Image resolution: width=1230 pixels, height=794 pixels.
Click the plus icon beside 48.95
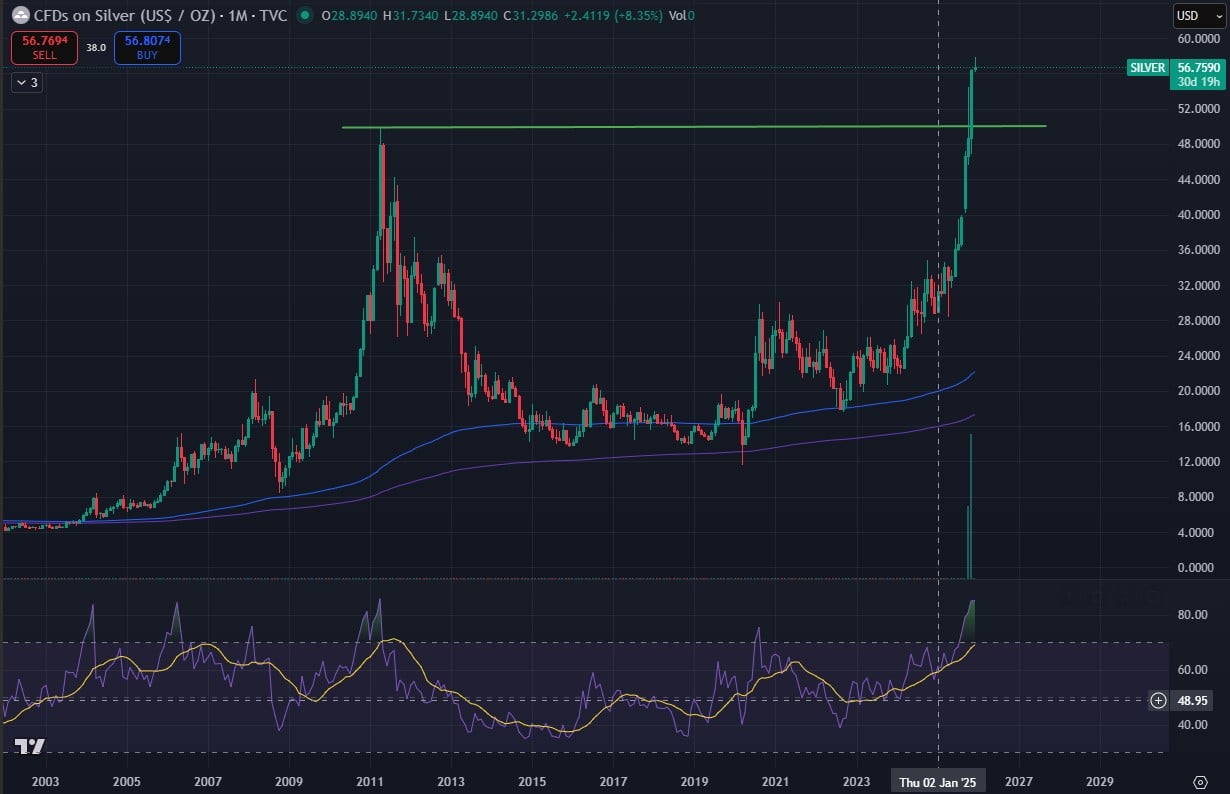[x=1158, y=700]
